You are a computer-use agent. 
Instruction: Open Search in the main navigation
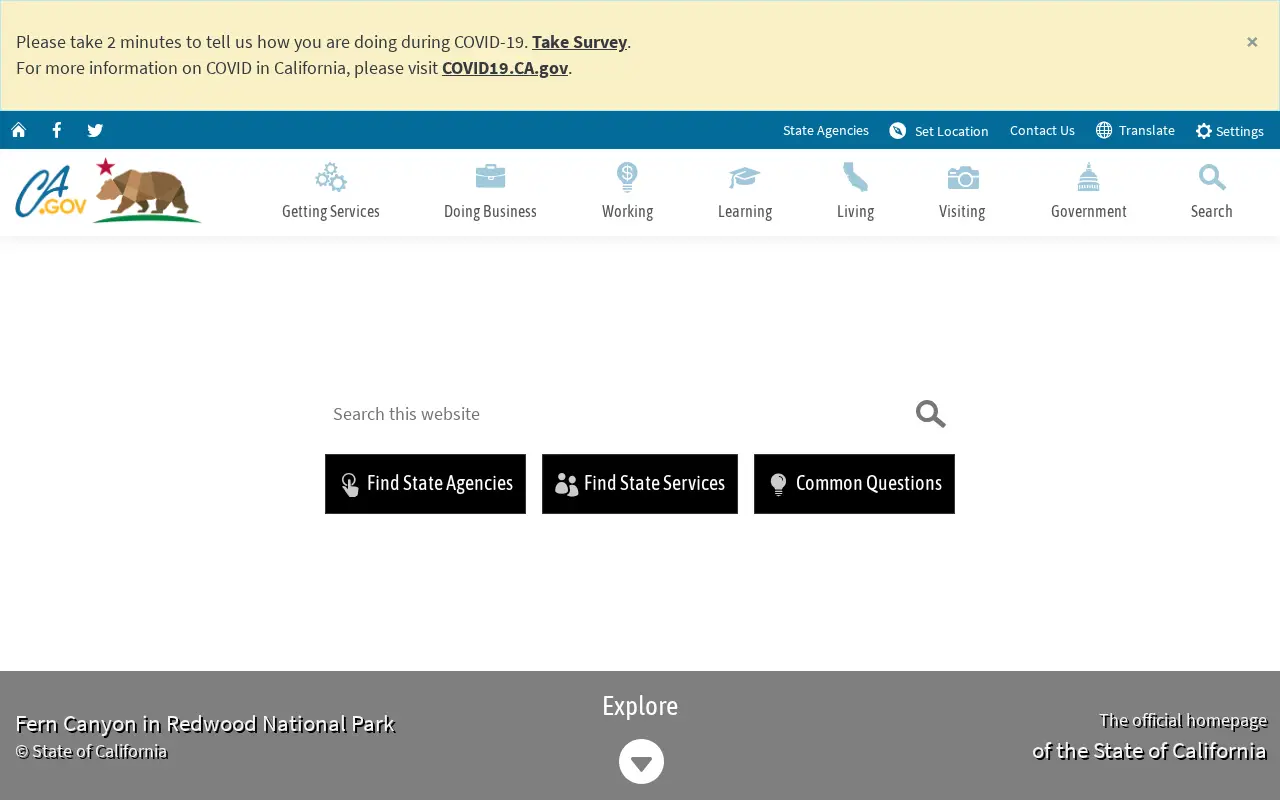(x=1212, y=192)
